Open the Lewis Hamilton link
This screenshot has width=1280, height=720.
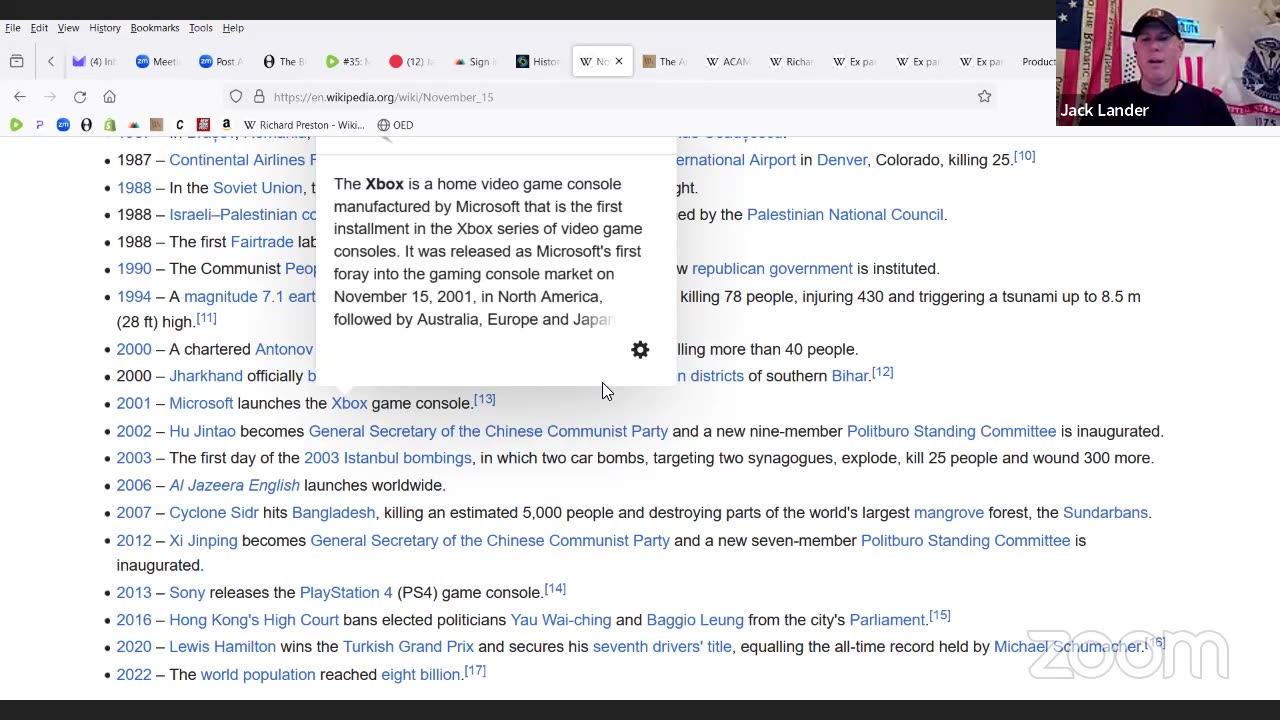tap(222, 647)
